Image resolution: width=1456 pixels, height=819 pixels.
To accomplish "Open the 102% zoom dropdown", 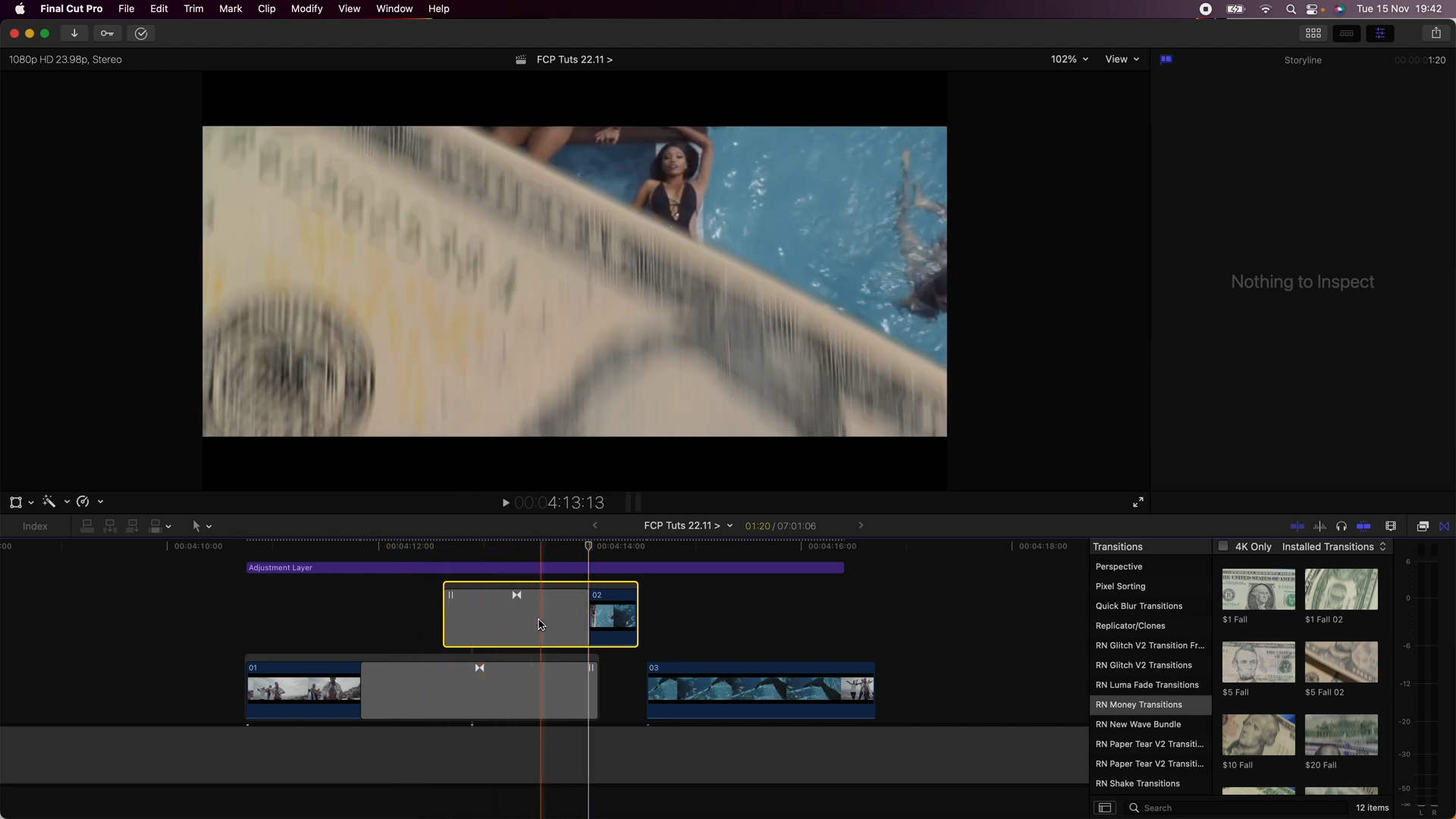I will (x=1069, y=59).
